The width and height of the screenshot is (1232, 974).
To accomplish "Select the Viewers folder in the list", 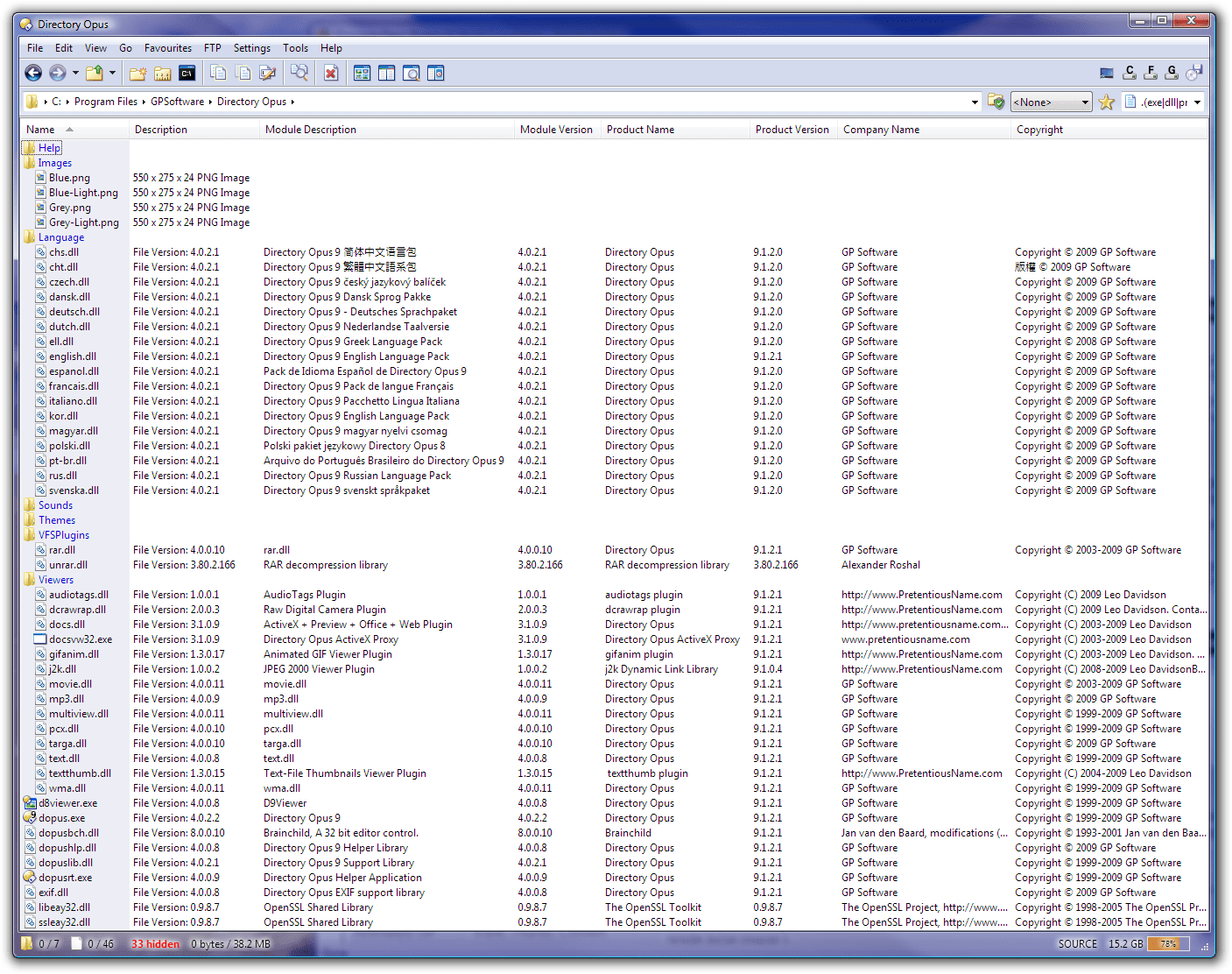I will (56, 579).
